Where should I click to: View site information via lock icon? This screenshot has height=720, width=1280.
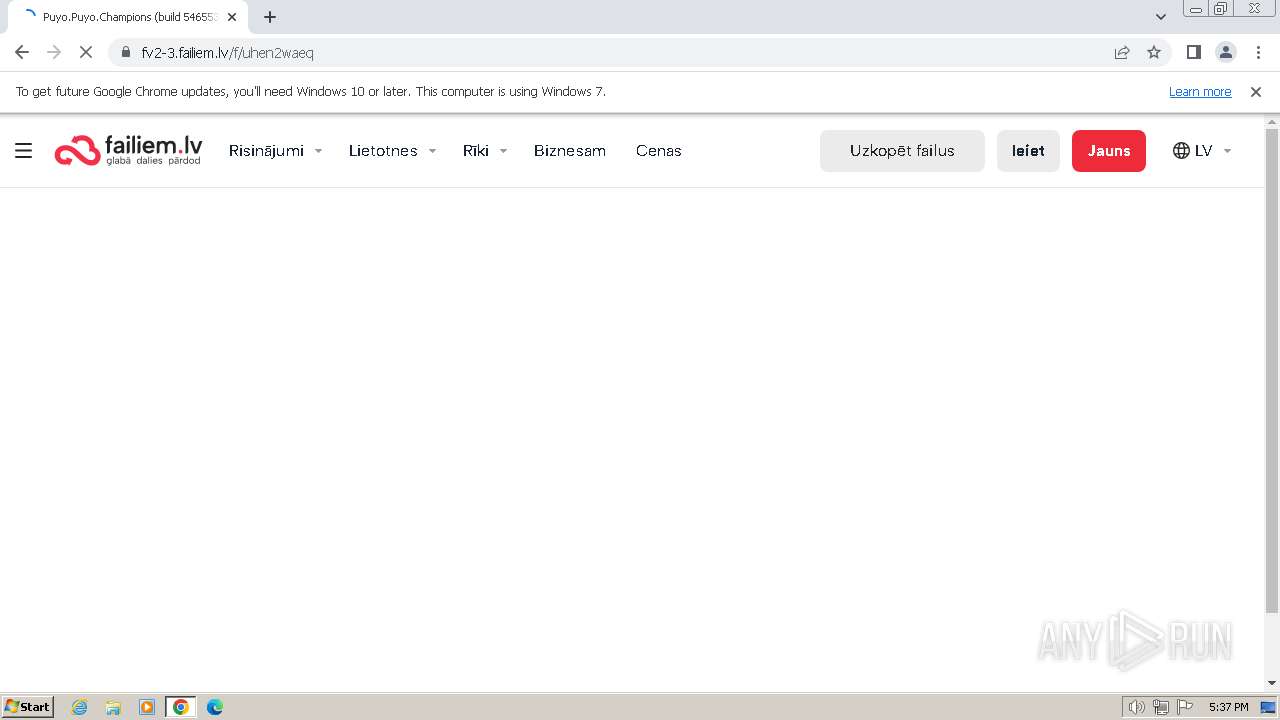(x=126, y=52)
